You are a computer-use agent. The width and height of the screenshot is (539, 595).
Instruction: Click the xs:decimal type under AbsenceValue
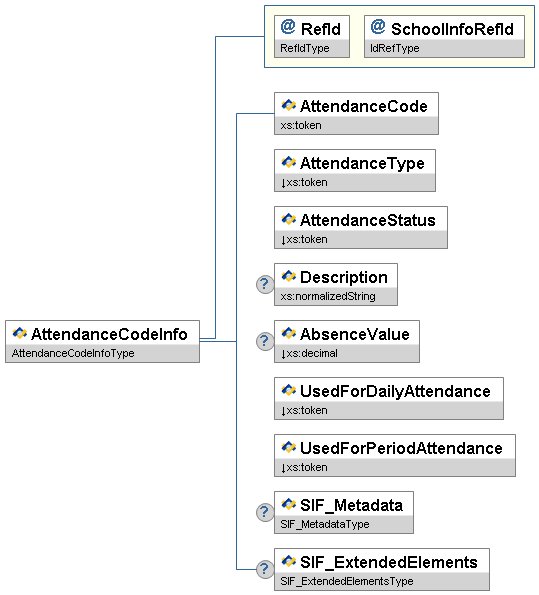(309, 353)
